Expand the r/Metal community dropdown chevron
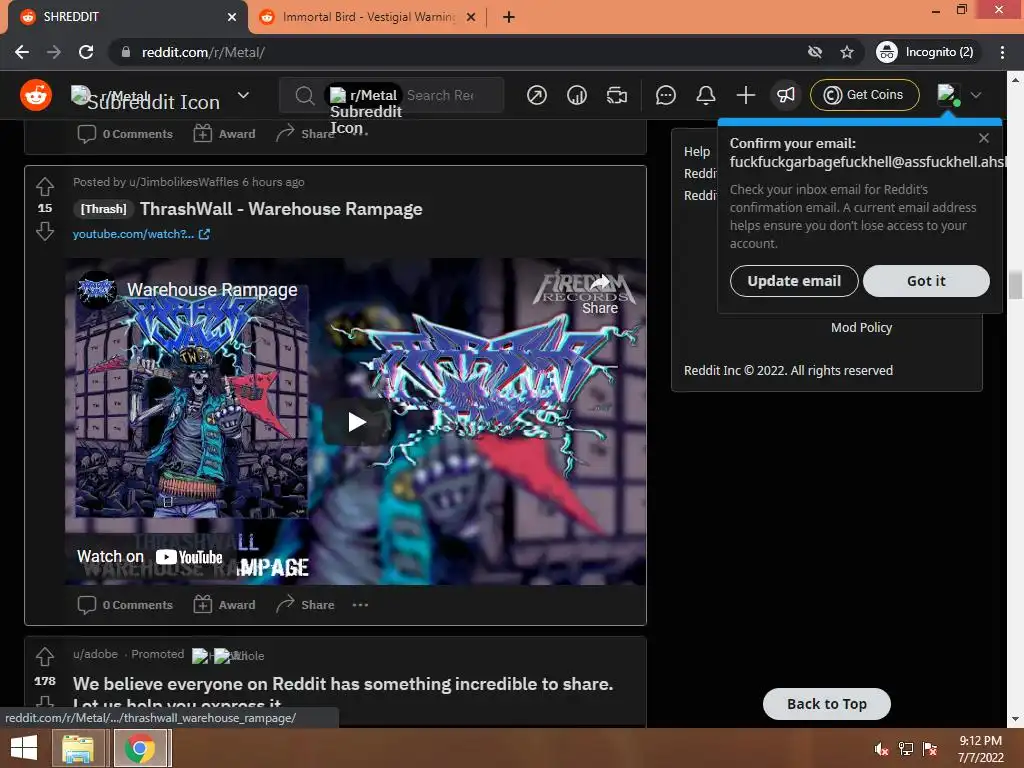Image resolution: width=1024 pixels, height=768 pixels. 244,95
